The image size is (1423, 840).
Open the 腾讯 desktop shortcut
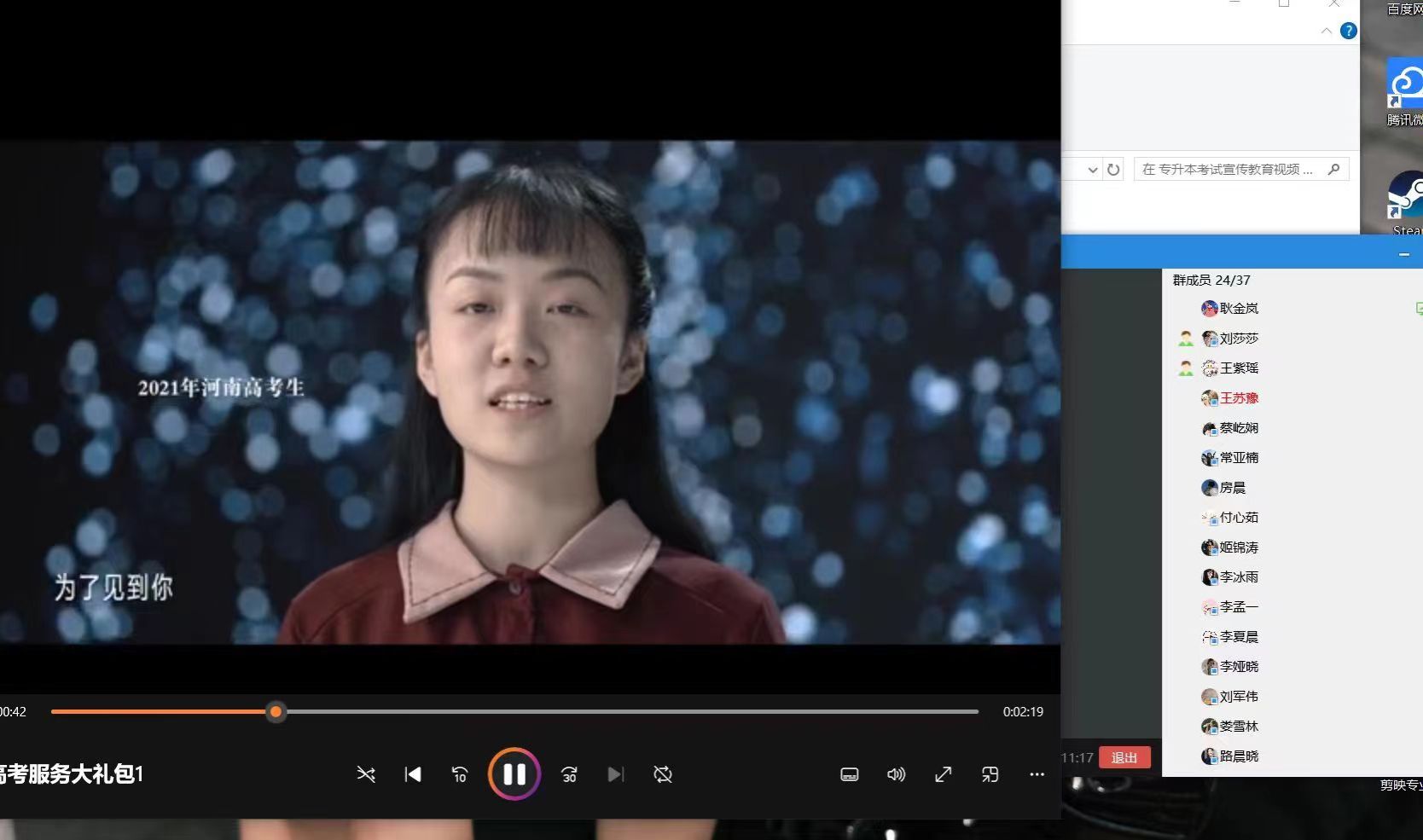click(x=1405, y=92)
